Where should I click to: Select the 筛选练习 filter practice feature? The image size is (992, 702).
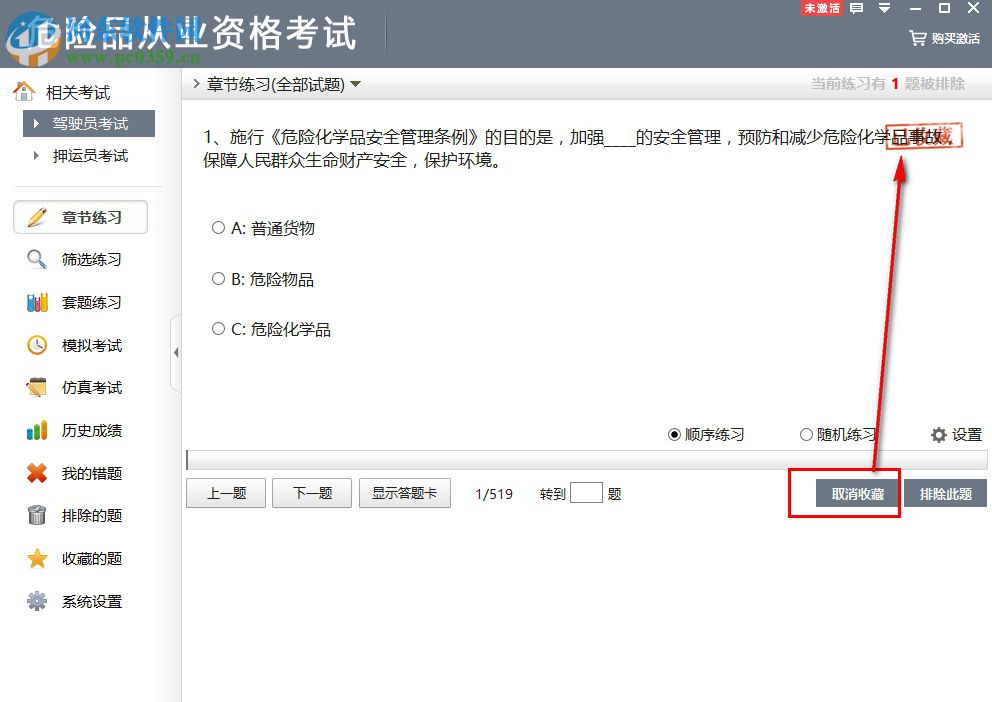(x=83, y=259)
